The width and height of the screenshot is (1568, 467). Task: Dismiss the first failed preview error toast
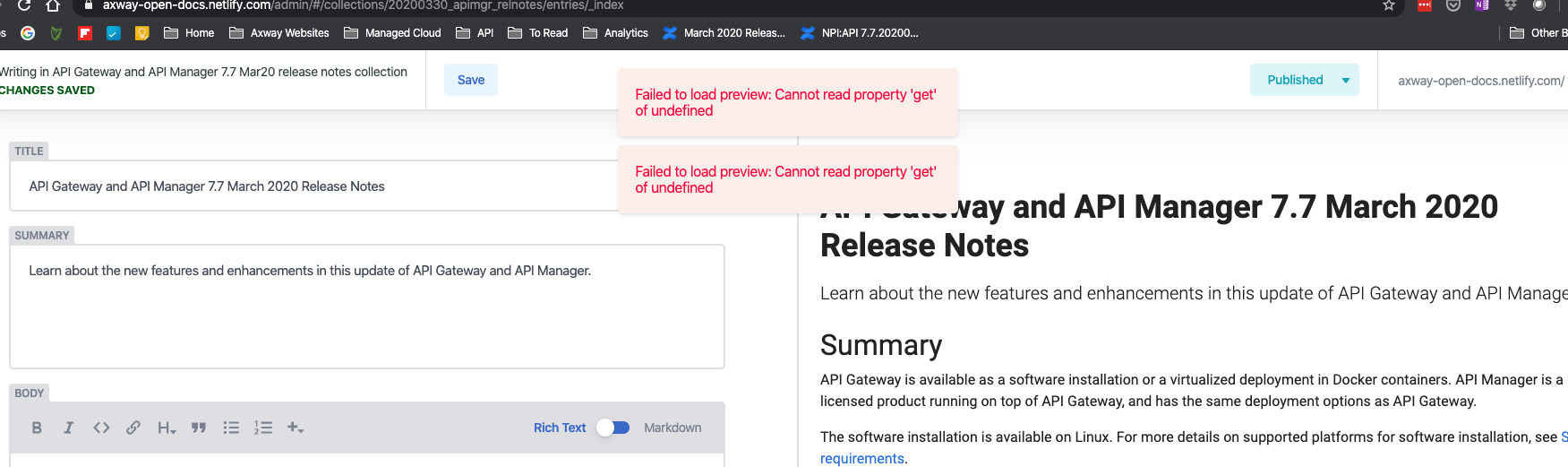[x=787, y=102]
